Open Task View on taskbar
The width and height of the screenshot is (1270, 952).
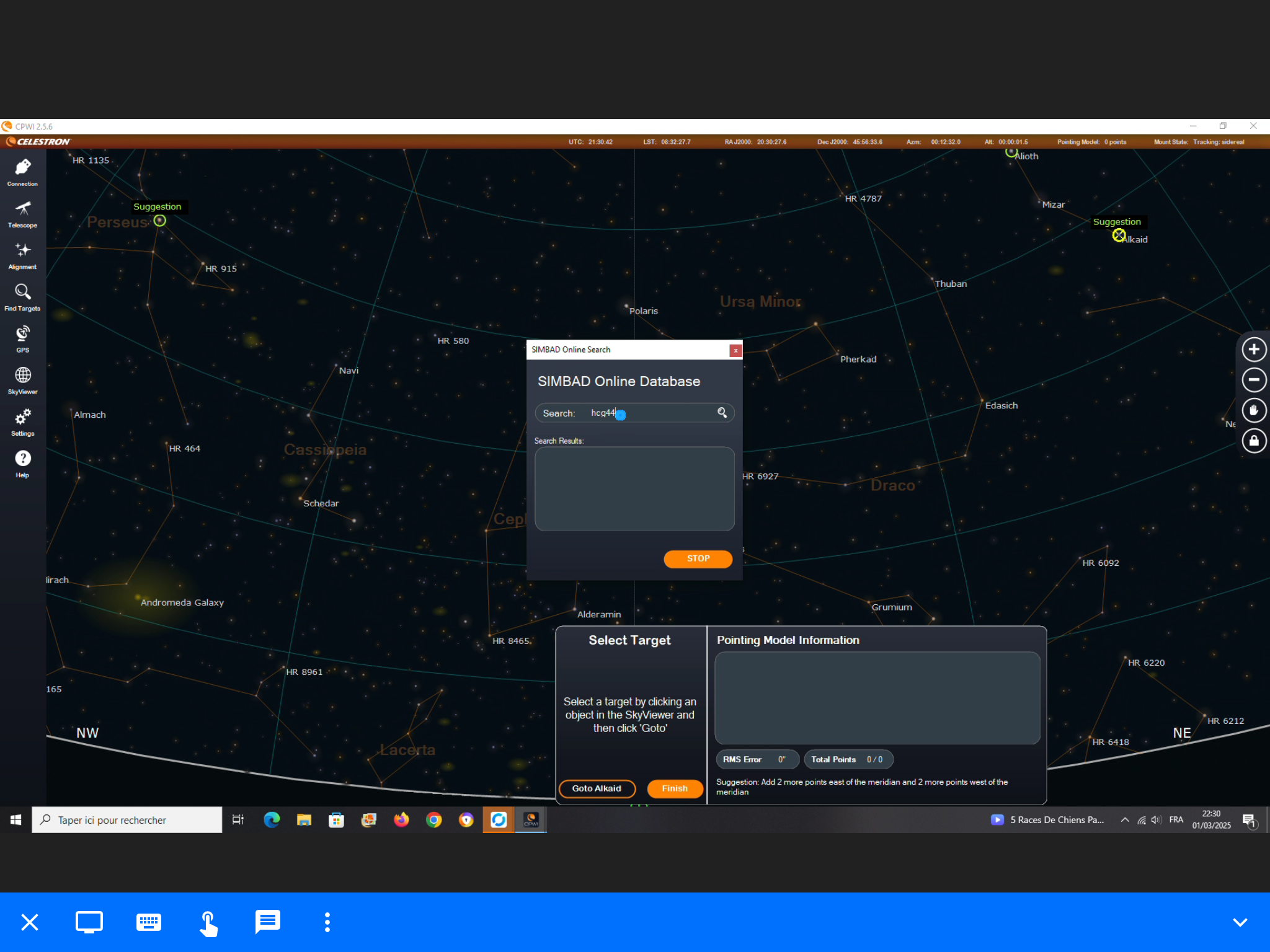(238, 820)
